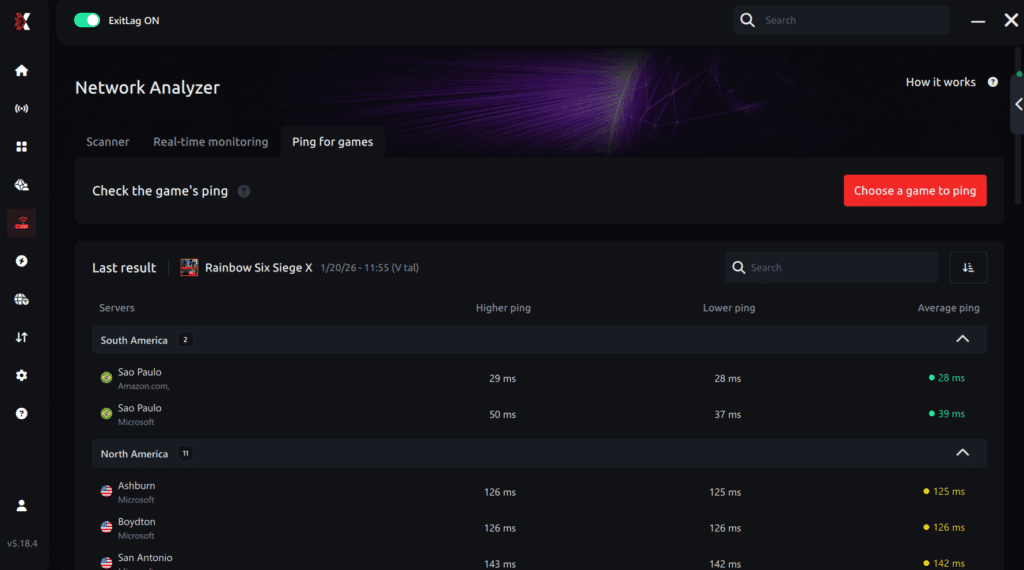
Task: Open the Home page in sidebar
Action: 22,71
